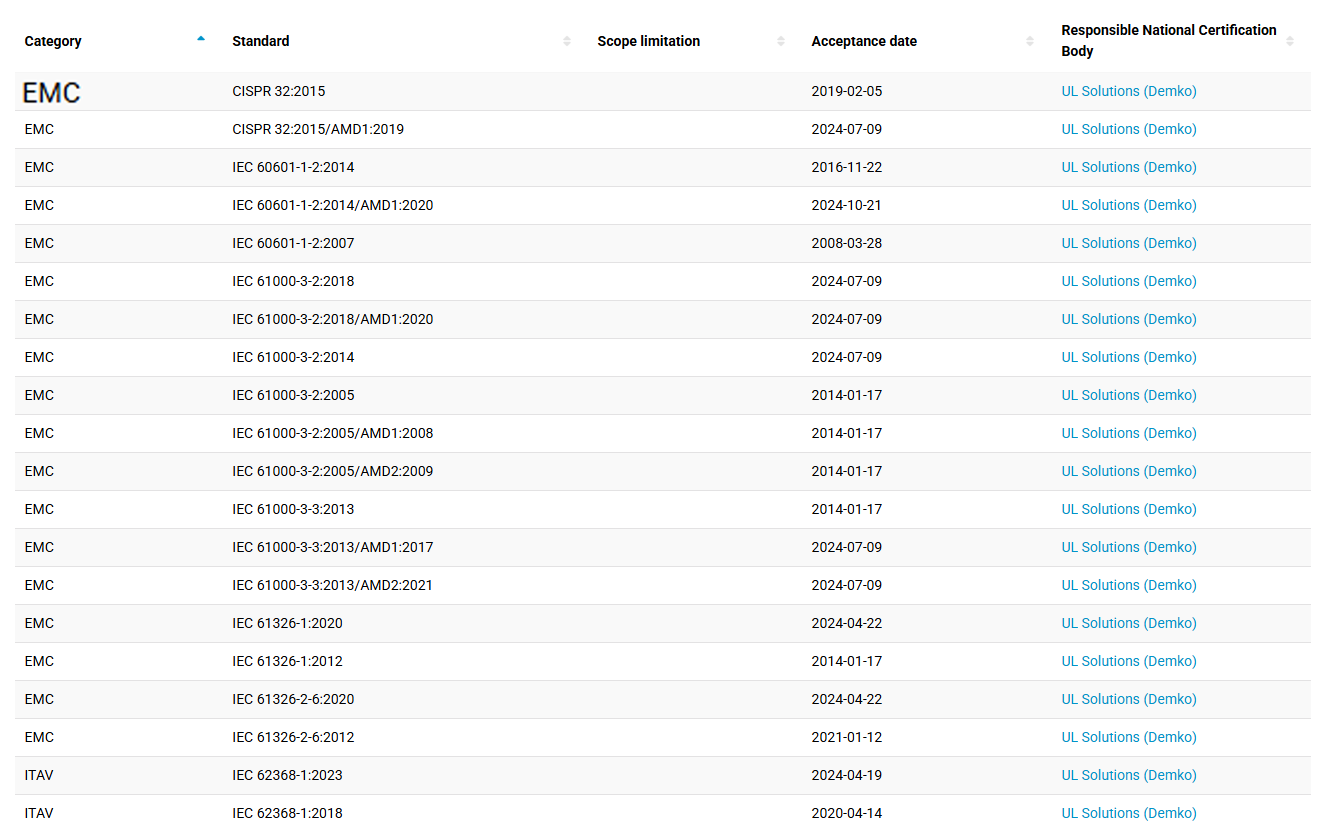Follow UL Solutions link for IEC 62368-1:2023
The height and width of the screenshot is (829, 1337).
1128,775
